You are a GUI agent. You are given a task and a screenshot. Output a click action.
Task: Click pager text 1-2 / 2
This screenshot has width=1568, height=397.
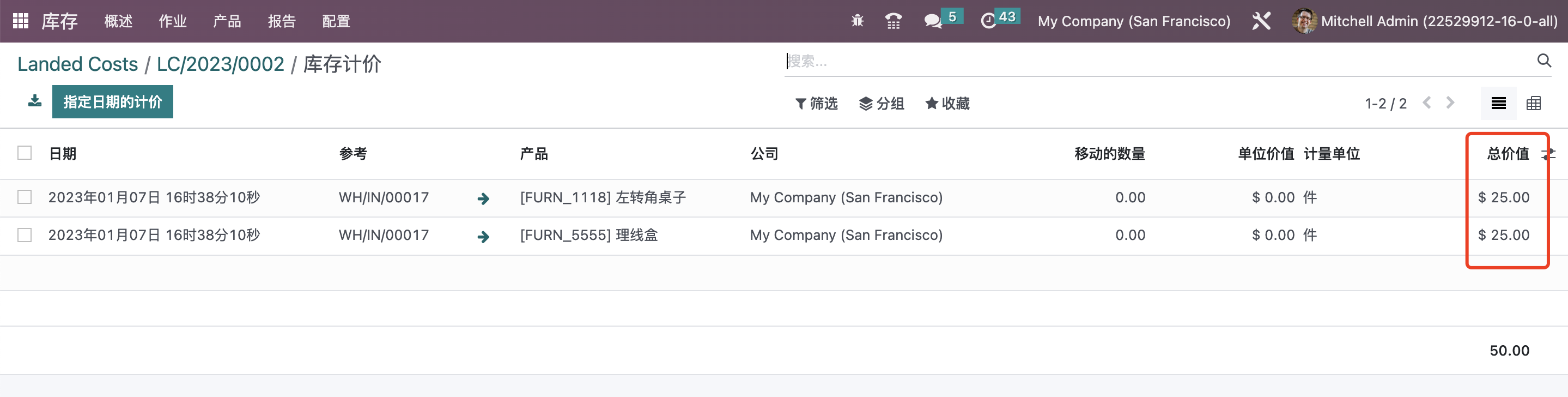point(1385,104)
